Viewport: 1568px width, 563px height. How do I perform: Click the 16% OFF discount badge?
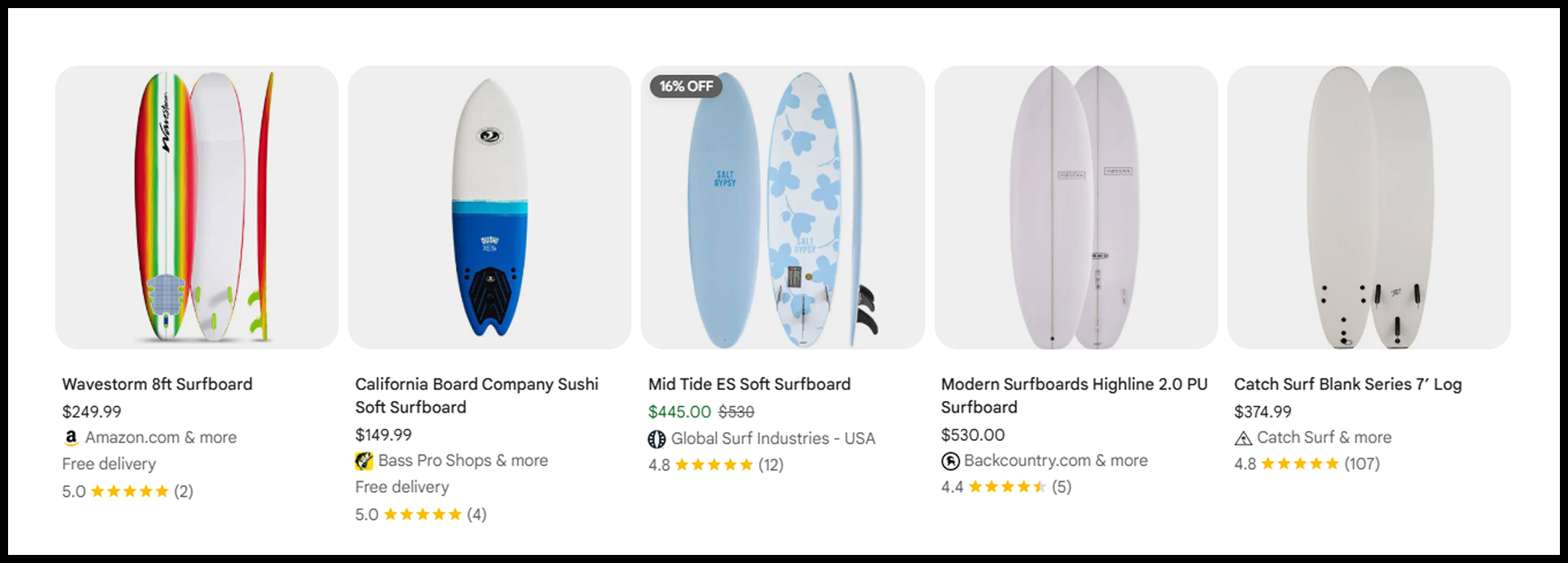click(x=685, y=87)
